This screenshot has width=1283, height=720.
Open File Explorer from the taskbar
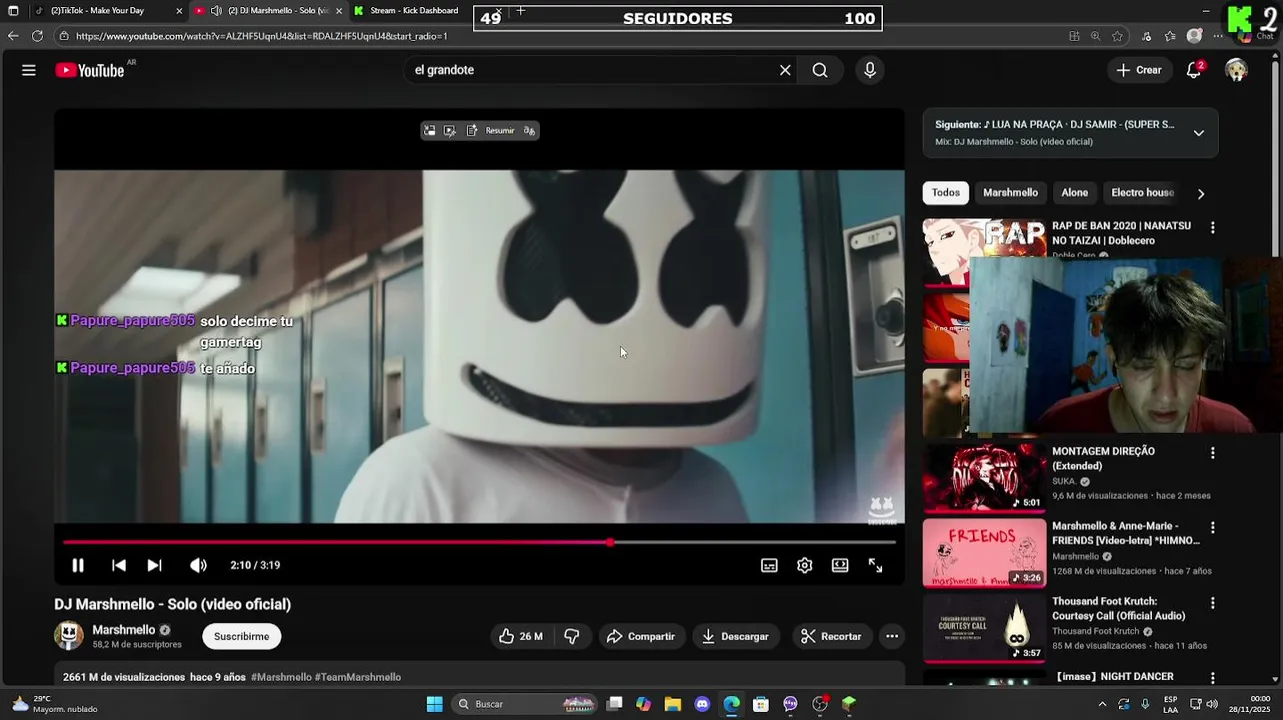(x=673, y=704)
